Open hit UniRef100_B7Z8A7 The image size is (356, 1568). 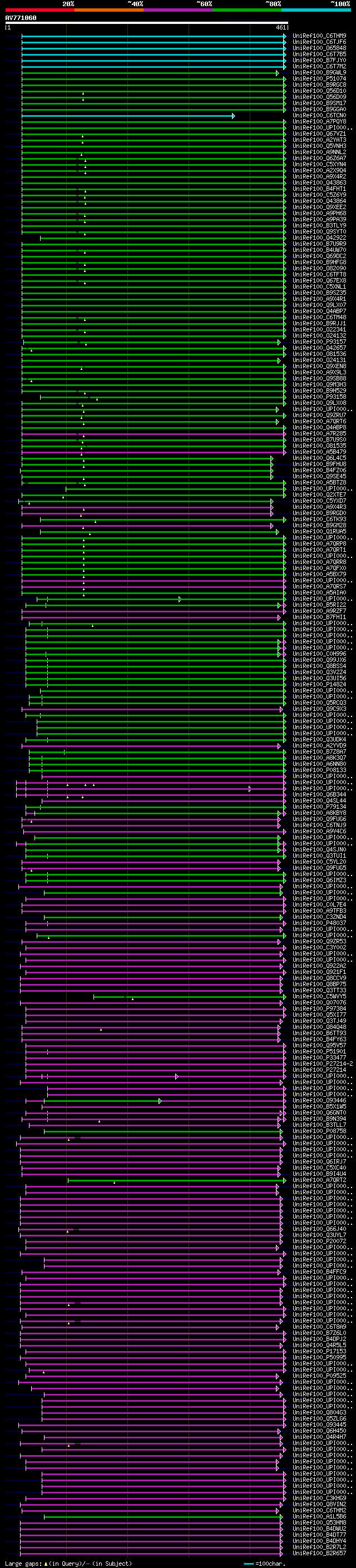coord(319,752)
